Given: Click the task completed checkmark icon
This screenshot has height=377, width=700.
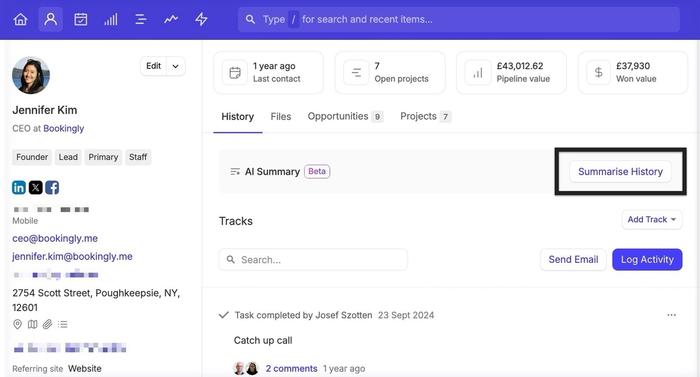Looking at the screenshot, I should coord(224,315).
